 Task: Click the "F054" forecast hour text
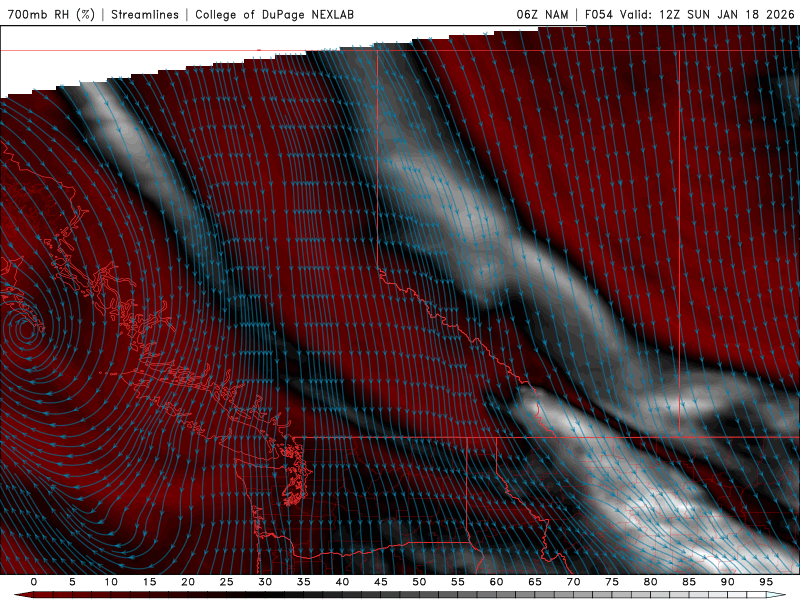pos(598,14)
